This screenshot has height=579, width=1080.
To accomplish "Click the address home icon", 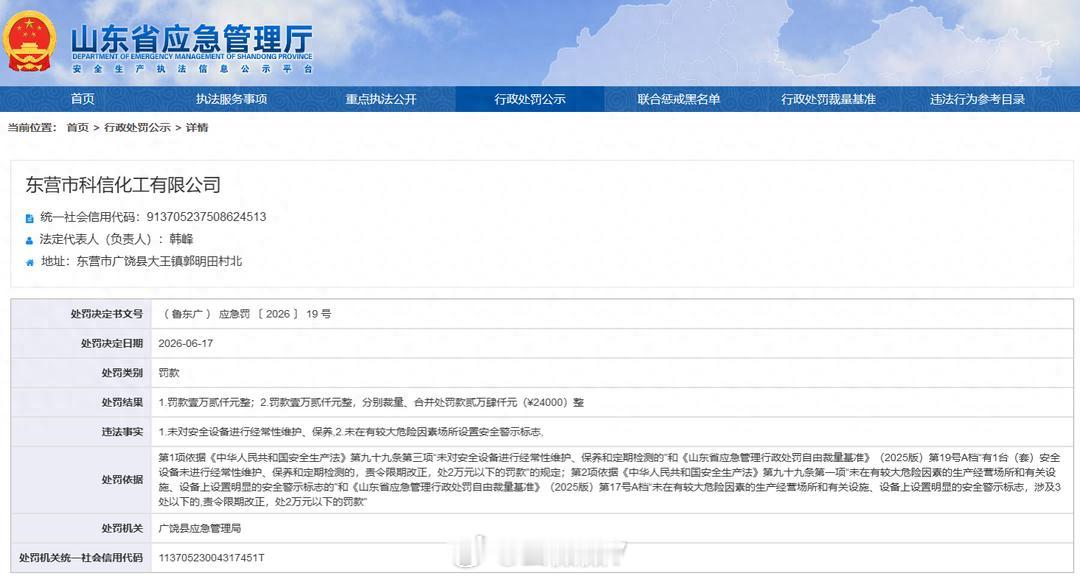I will (30, 262).
